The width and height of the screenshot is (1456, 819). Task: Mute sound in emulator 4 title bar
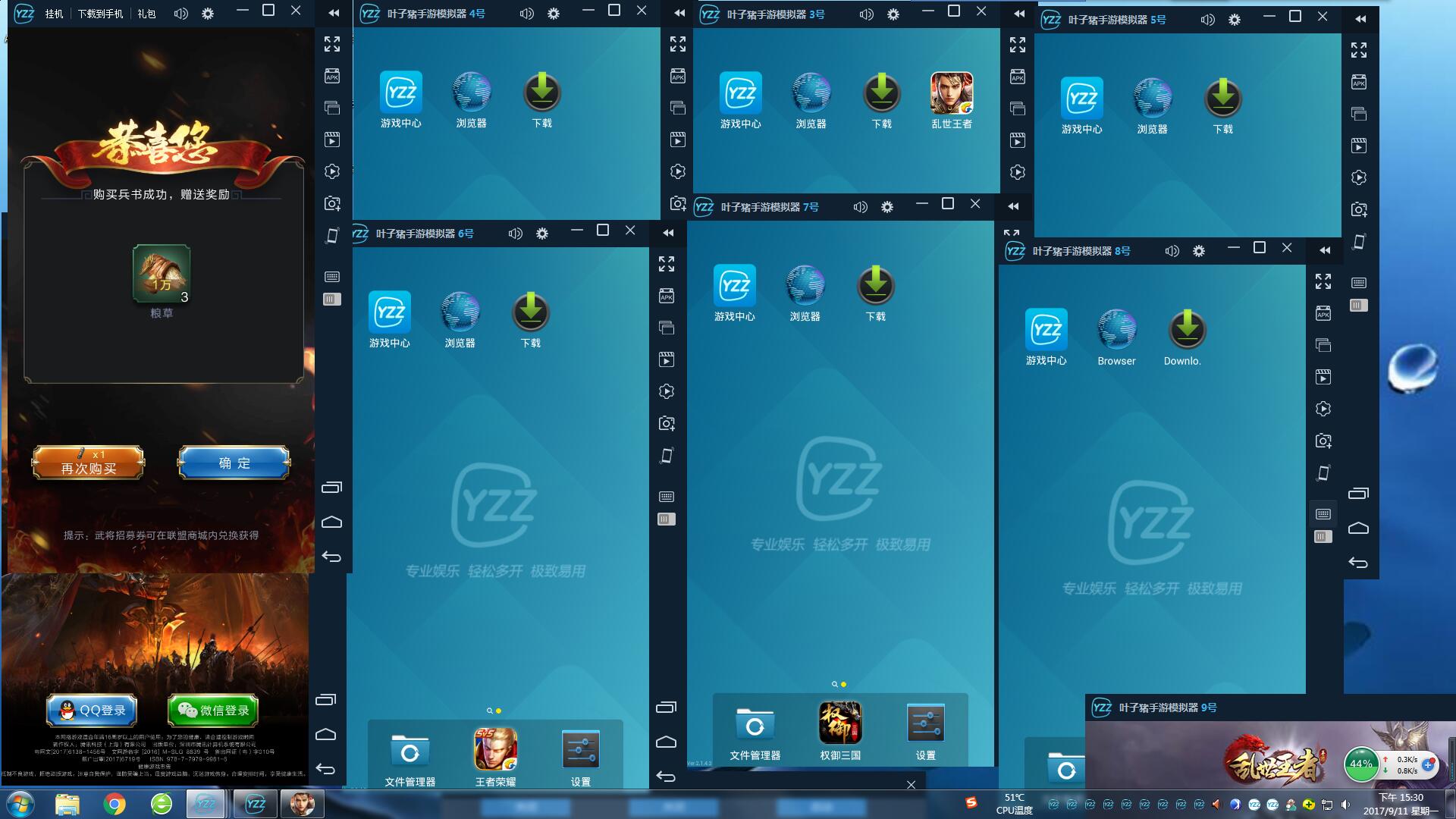526,14
